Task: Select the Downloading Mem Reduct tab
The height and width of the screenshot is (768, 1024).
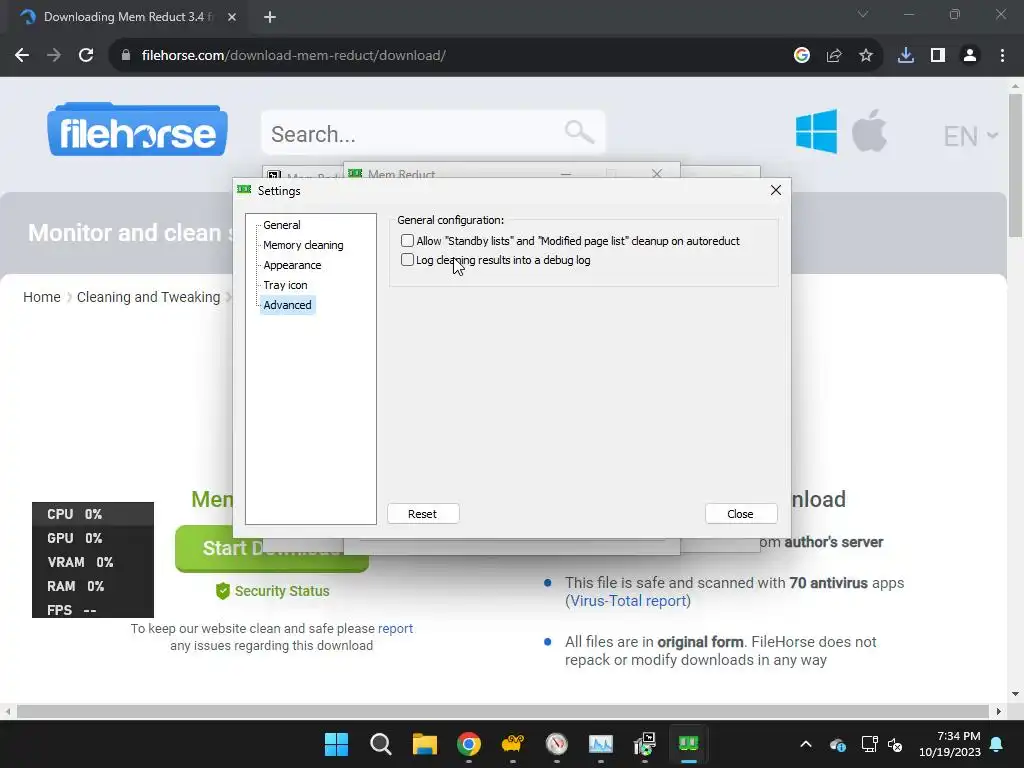Action: click(128, 17)
